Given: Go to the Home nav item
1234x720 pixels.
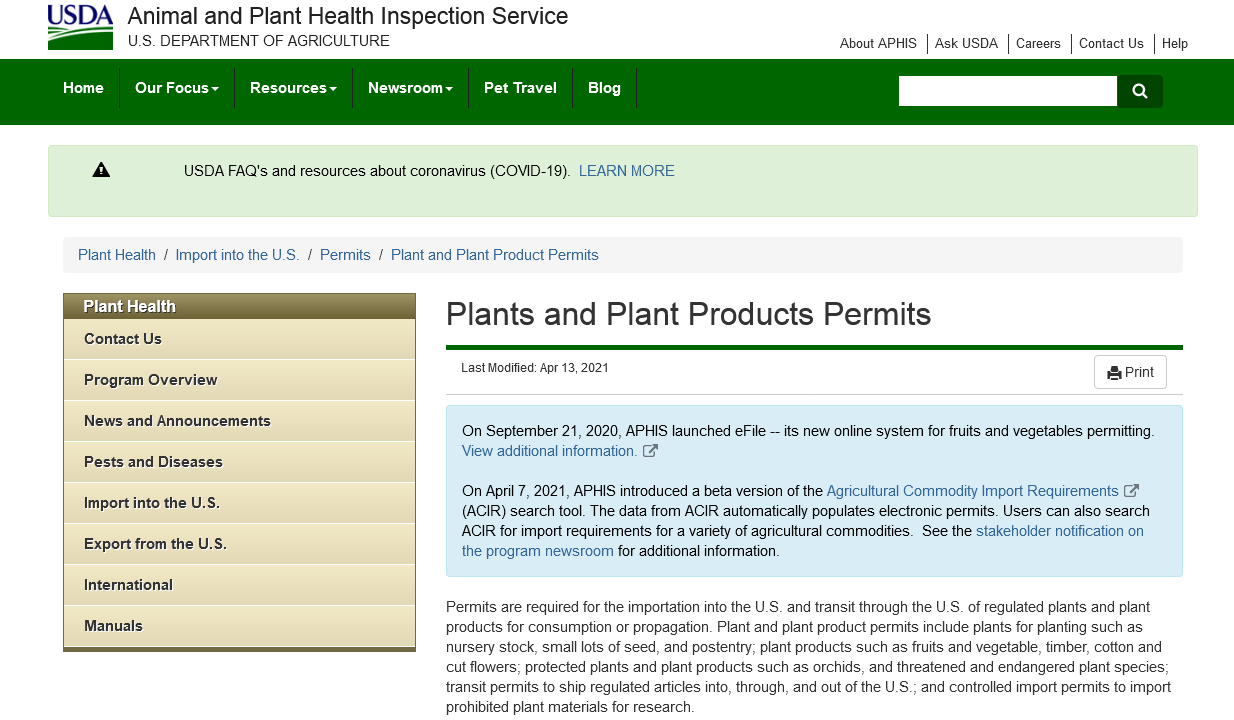Looking at the screenshot, I should (x=83, y=88).
